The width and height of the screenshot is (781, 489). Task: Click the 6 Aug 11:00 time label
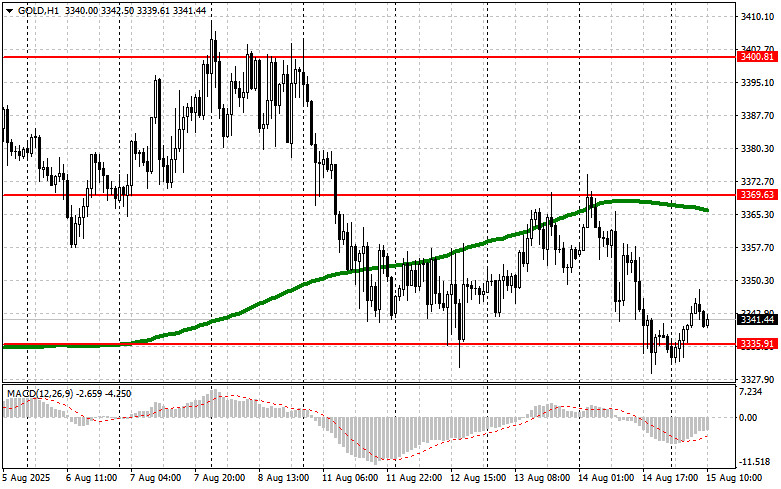92,478
